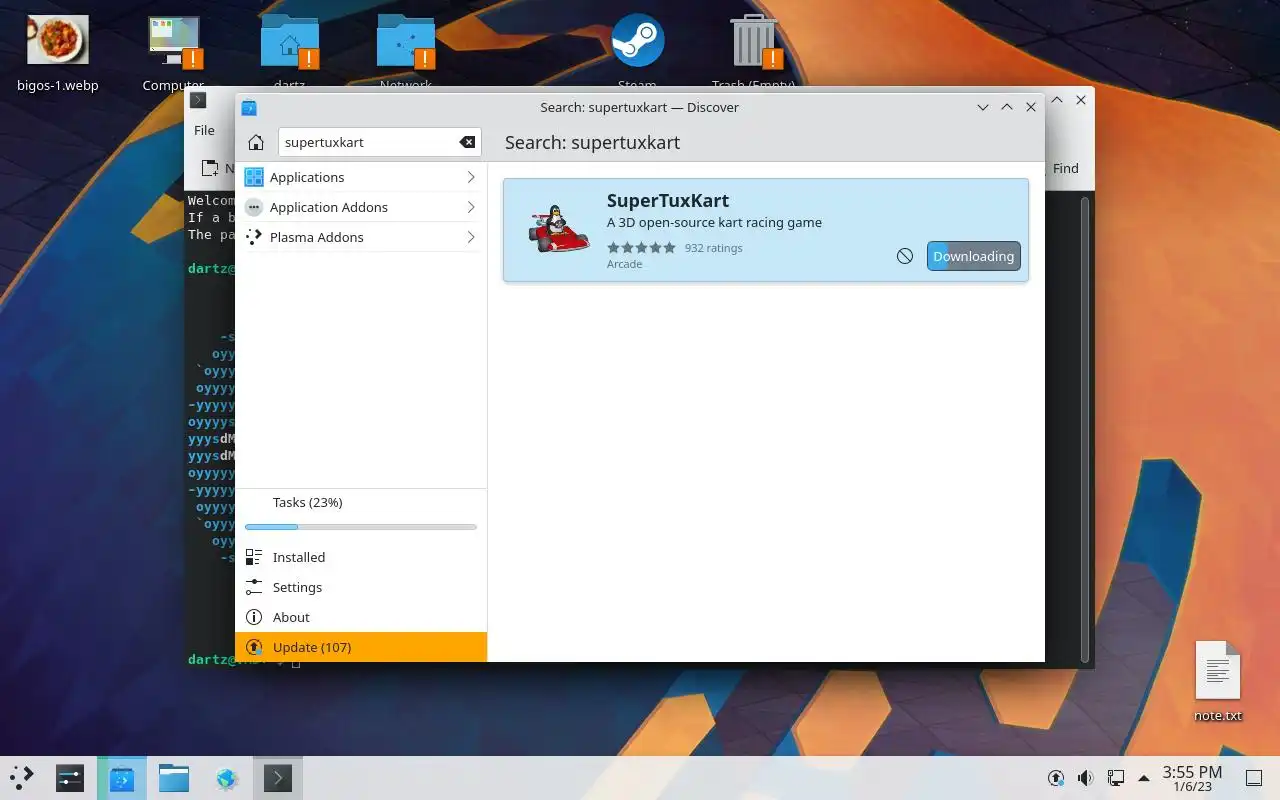The height and width of the screenshot is (800, 1280).
Task: Click the tasks progress bar
Action: pyautogui.click(x=361, y=526)
